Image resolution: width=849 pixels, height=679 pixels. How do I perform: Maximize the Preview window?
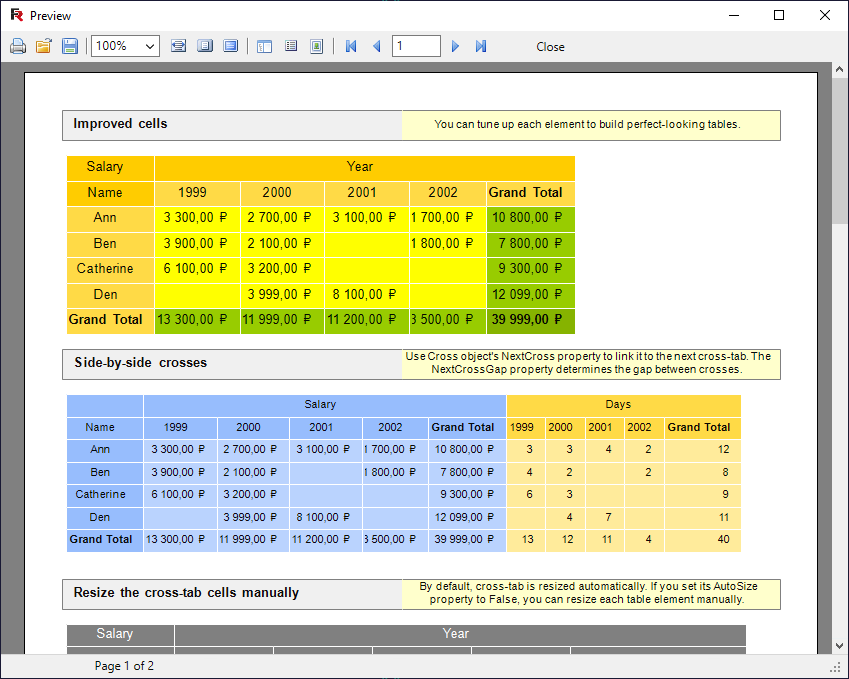(779, 15)
